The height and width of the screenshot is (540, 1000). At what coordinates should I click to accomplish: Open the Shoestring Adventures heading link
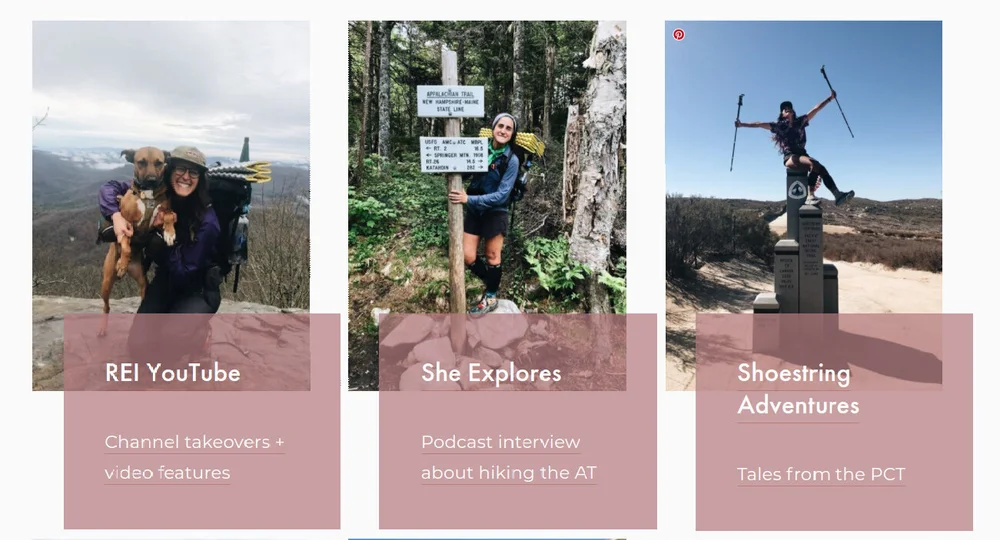(x=798, y=389)
